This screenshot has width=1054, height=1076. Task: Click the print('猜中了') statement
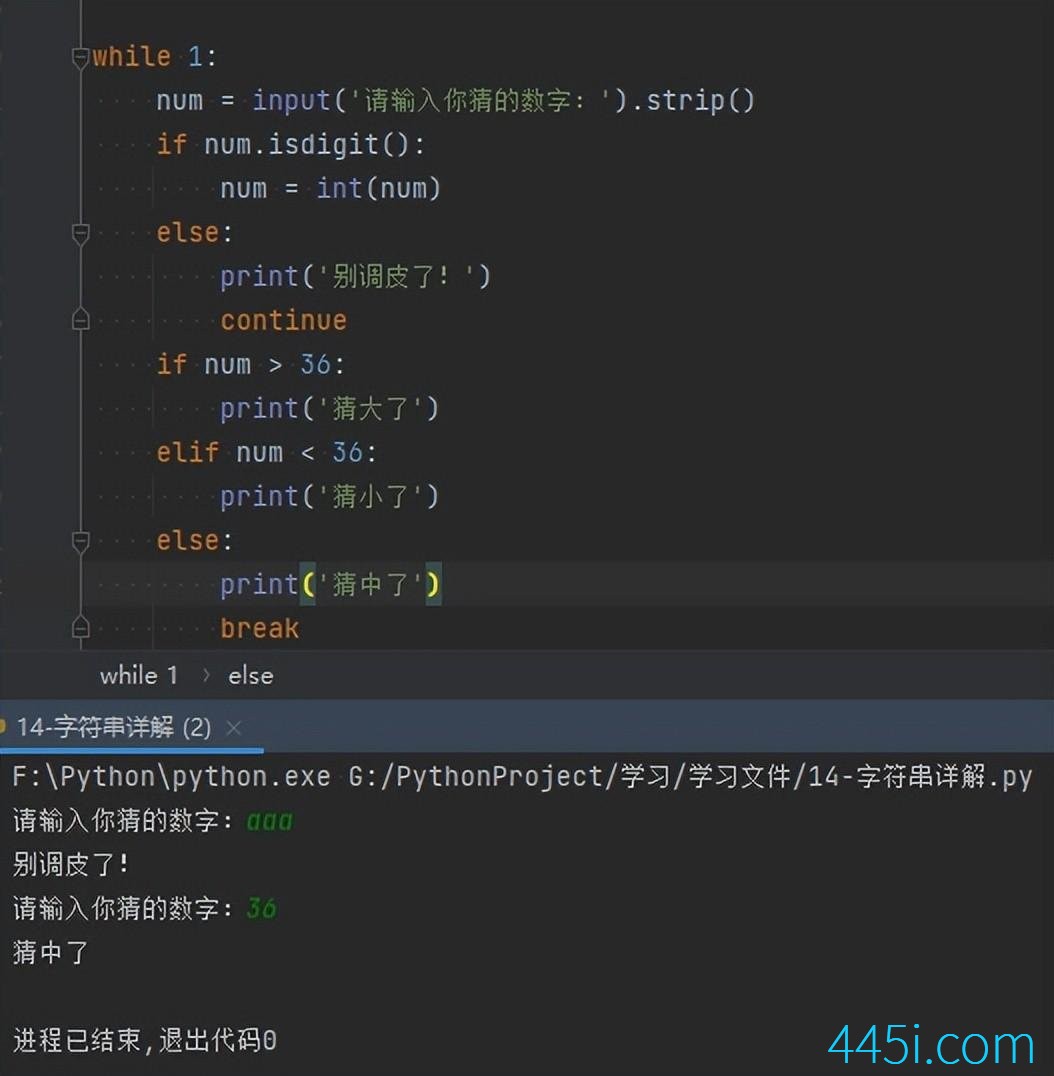[330, 585]
